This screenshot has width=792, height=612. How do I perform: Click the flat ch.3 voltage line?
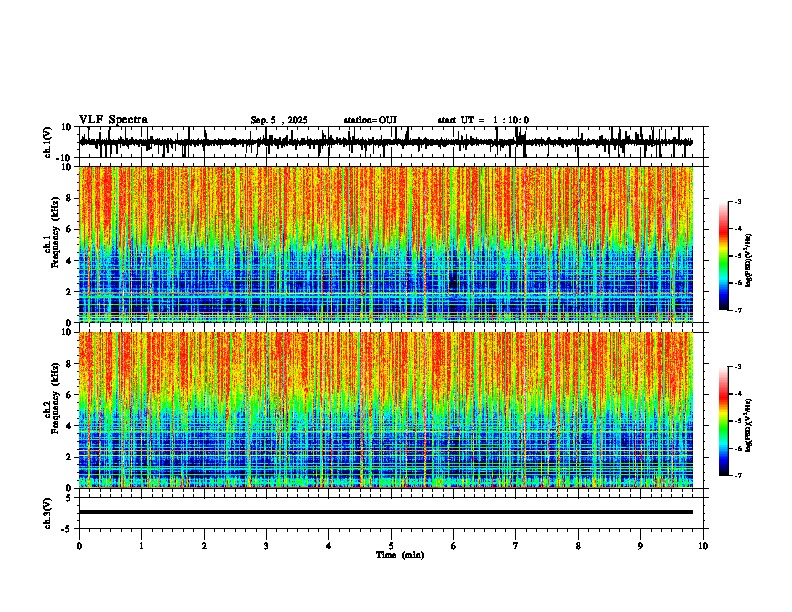click(x=385, y=512)
